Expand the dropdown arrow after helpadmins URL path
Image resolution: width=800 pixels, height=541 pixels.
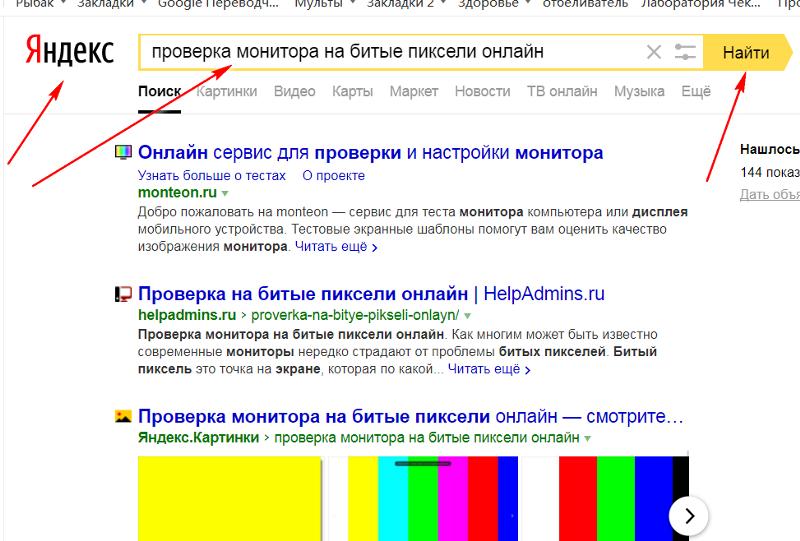click(467, 316)
